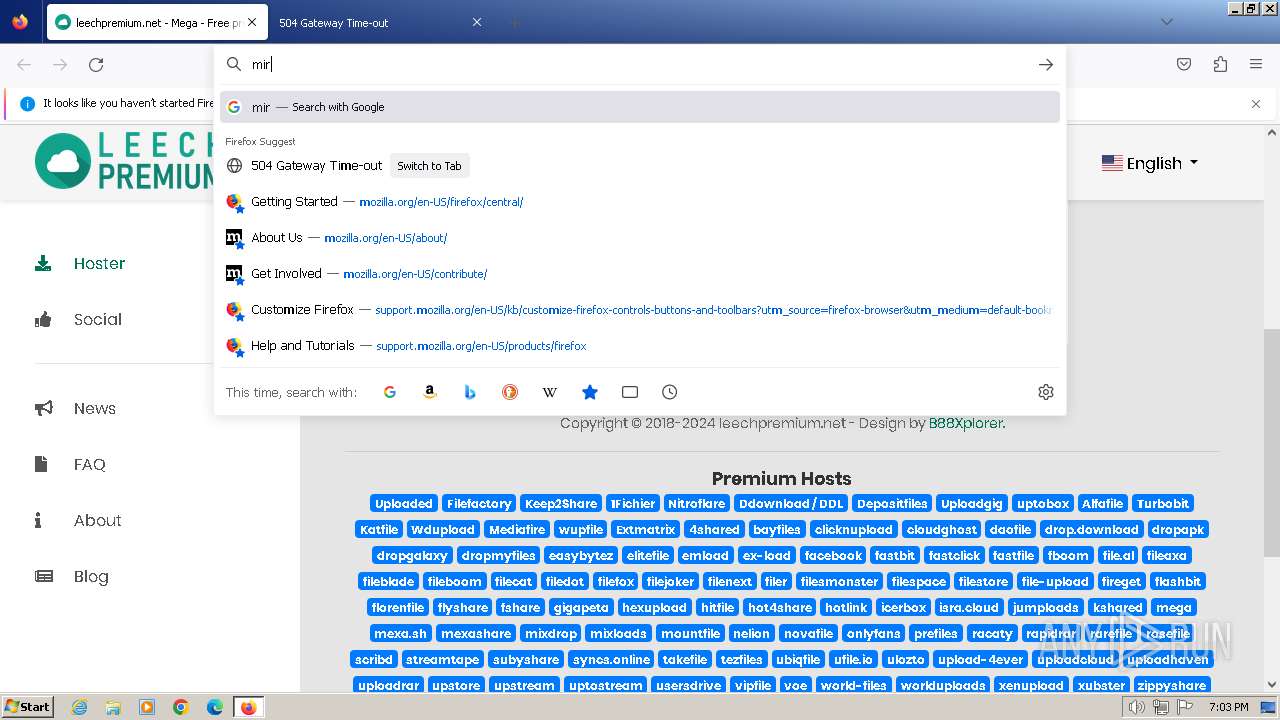Dismiss the notification bar with X
Viewport: 1280px width, 720px height.
1256,104
